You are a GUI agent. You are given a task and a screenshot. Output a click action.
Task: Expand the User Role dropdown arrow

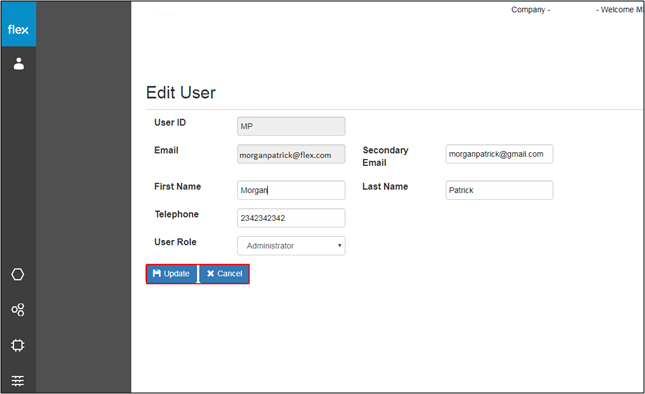(339, 246)
